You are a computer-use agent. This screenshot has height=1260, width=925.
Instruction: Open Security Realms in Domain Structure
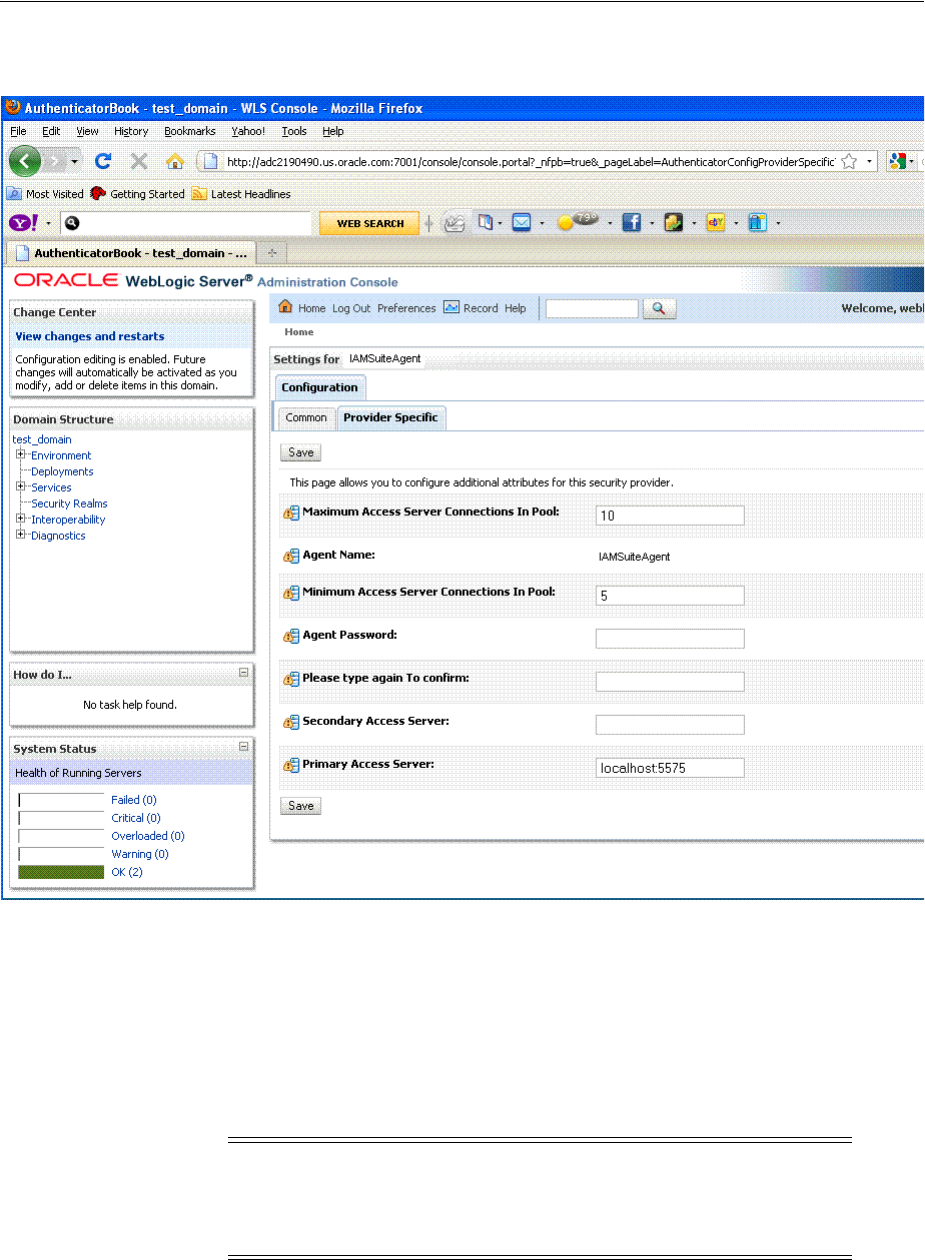point(69,503)
